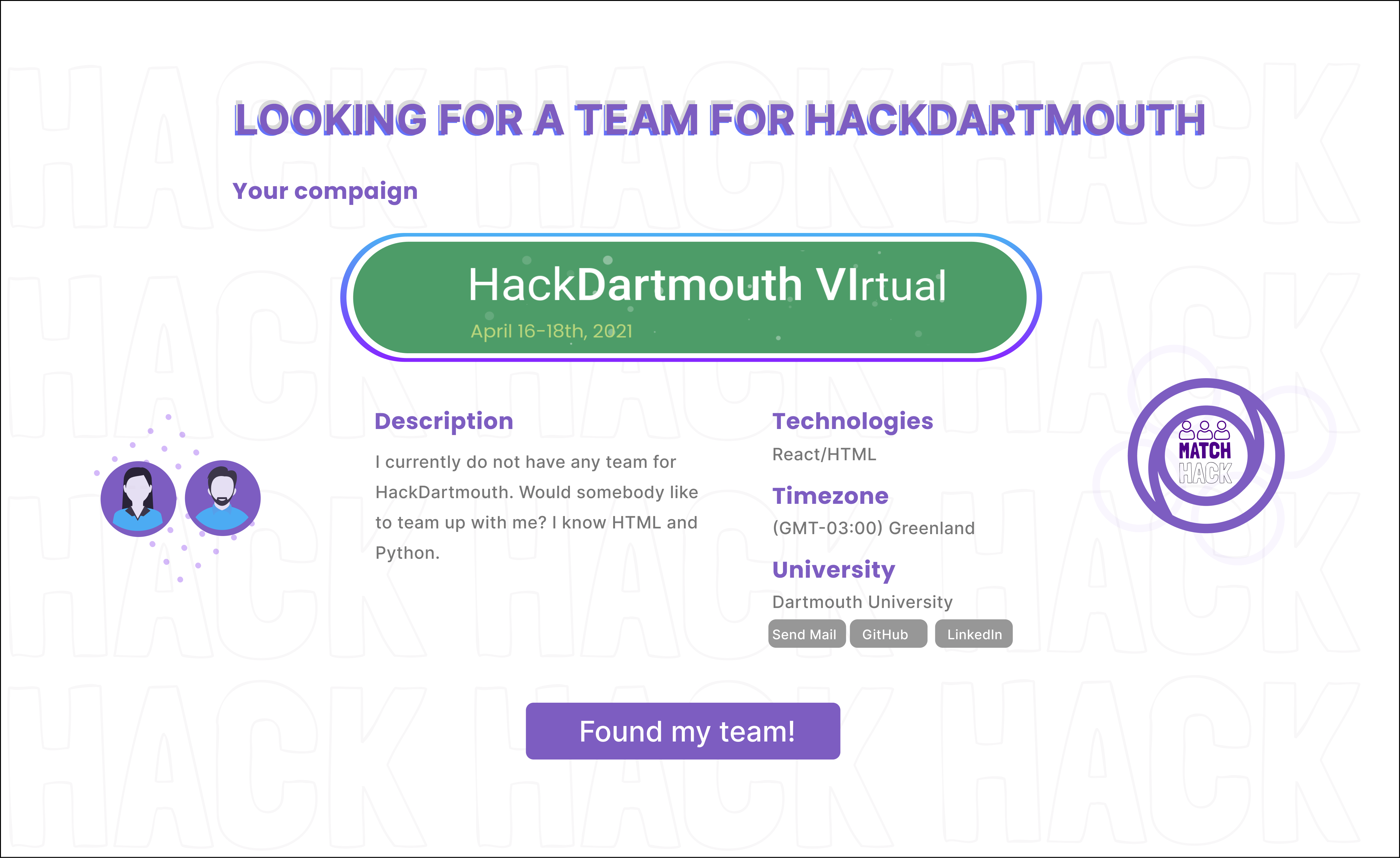This screenshot has height=858, width=1400.
Task: Open the LinkedIn profile button
Action: pyautogui.click(x=973, y=634)
